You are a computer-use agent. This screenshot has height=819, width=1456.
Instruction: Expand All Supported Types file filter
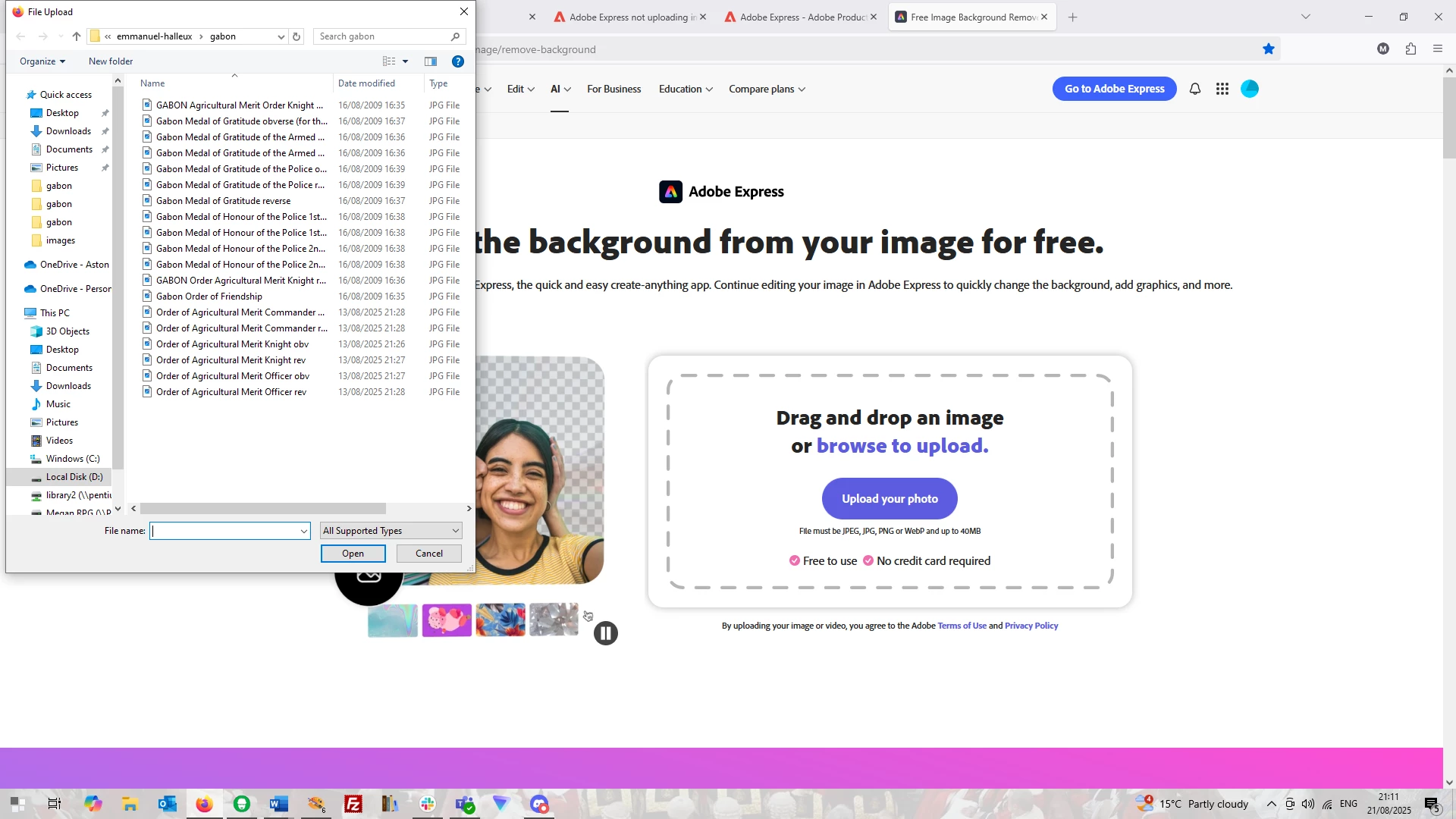click(391, 531)
